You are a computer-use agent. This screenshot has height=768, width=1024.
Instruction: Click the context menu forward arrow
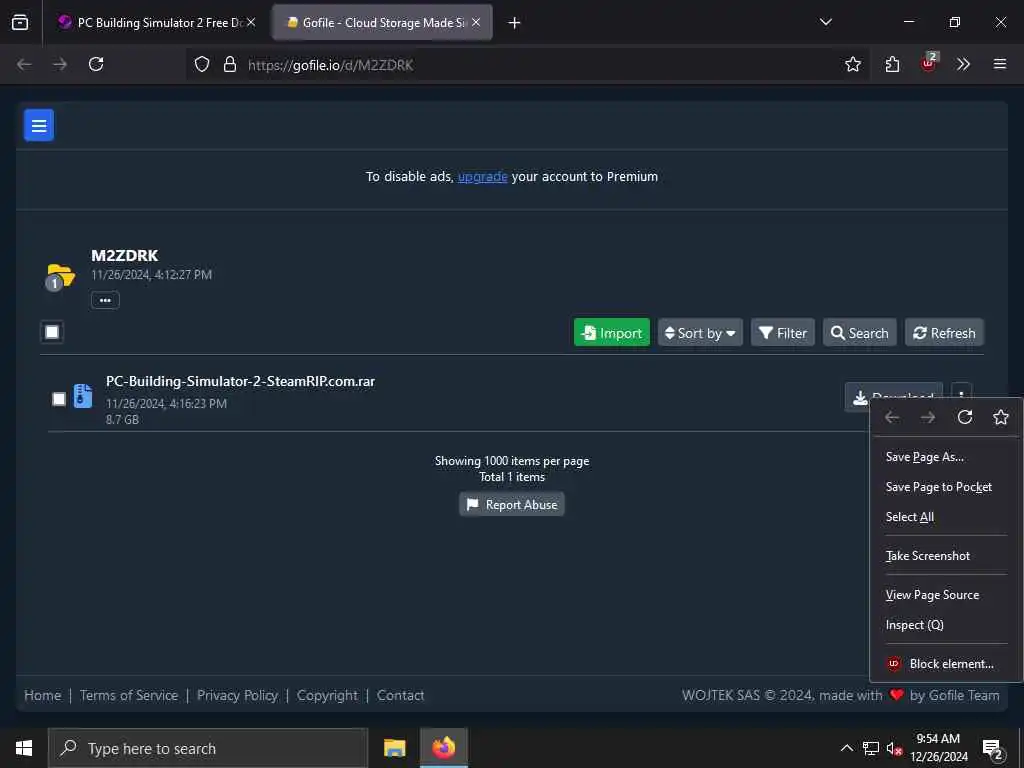pyautogui.click(x=928, y=417)
